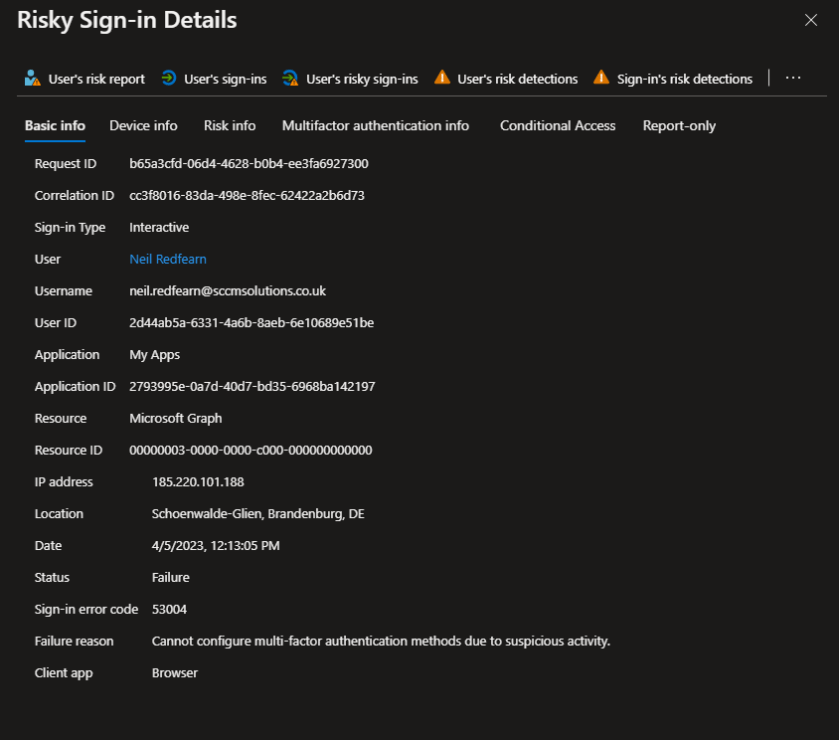Open the more options ellipsis menu

(795, 77)
